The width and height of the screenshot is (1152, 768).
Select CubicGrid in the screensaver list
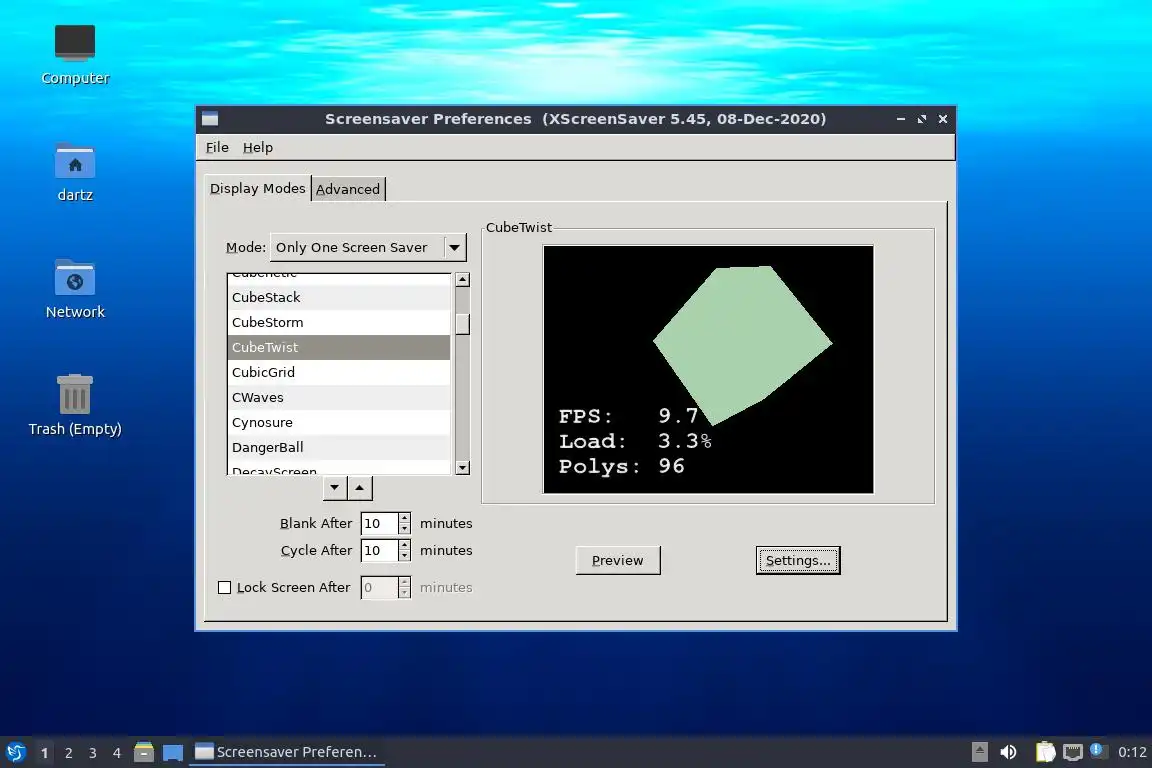pyautogui.click(x=339, y=373)
